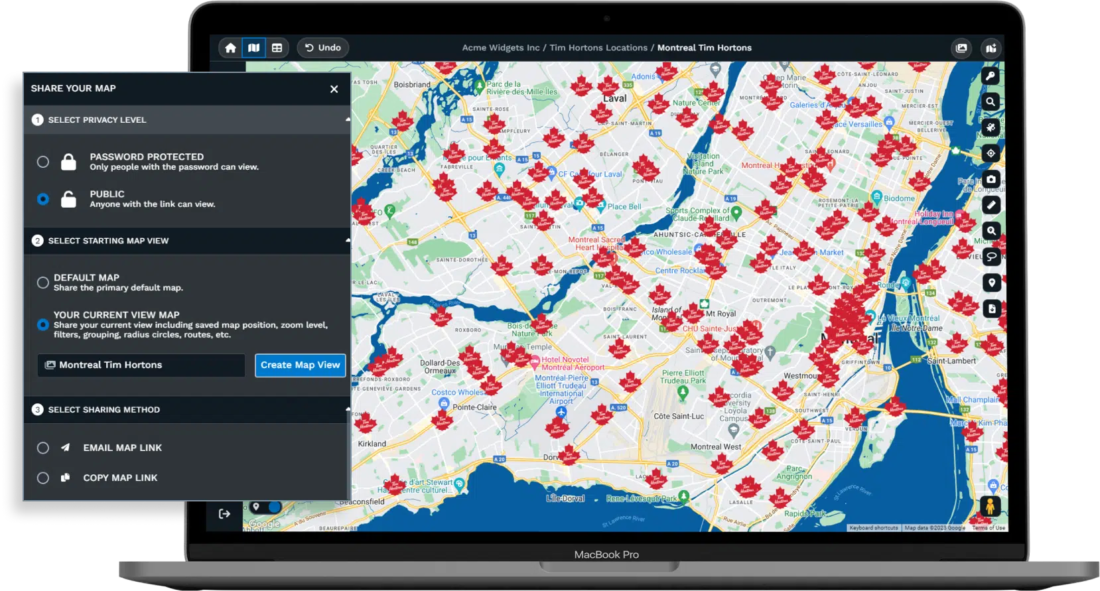Close the Share Your Map panel
This screenshot has height=591, width=1100.
(x=334, y=89)
